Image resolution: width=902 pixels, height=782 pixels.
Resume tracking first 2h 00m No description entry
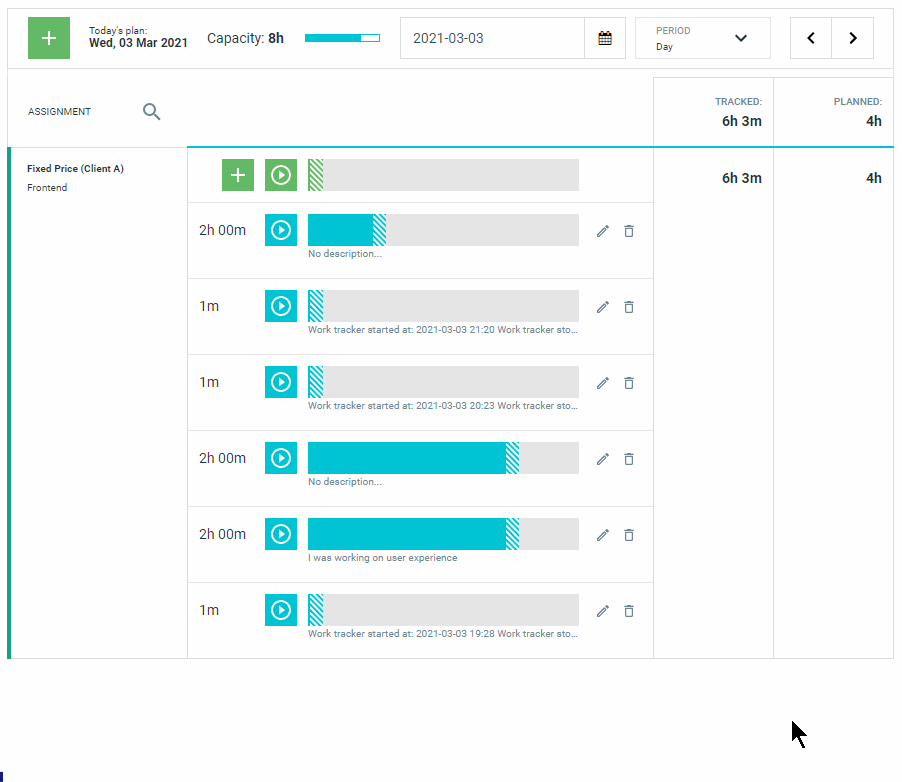281,230
